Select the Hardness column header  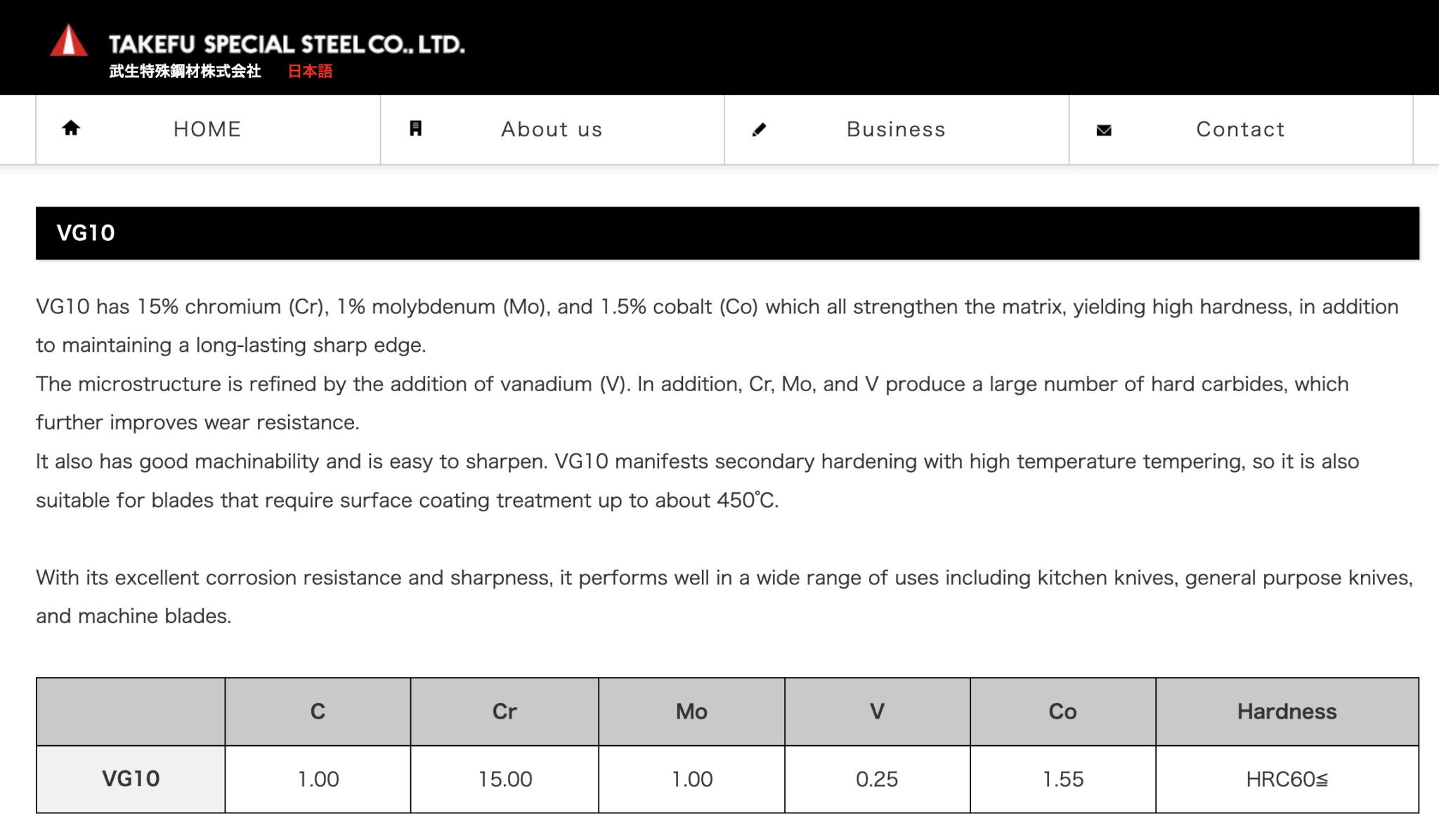point(1286,711)
